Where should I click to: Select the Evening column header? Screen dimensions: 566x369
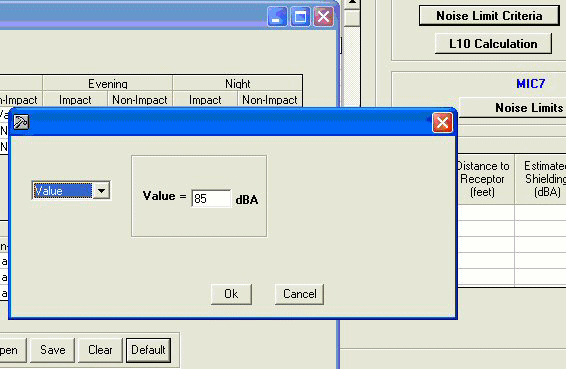tap(108, 83)
